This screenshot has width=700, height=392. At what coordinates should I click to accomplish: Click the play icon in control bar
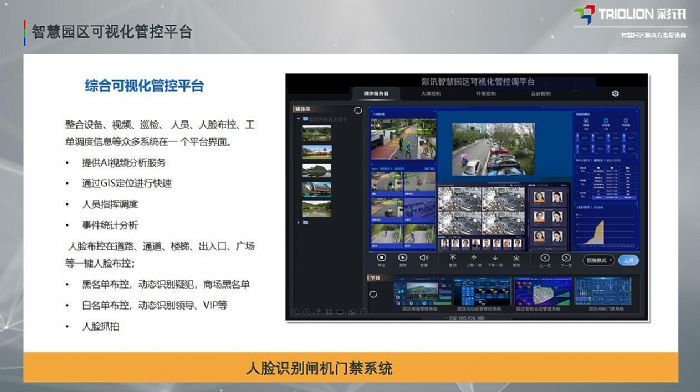pyautogui.click(x=402, y=258)
